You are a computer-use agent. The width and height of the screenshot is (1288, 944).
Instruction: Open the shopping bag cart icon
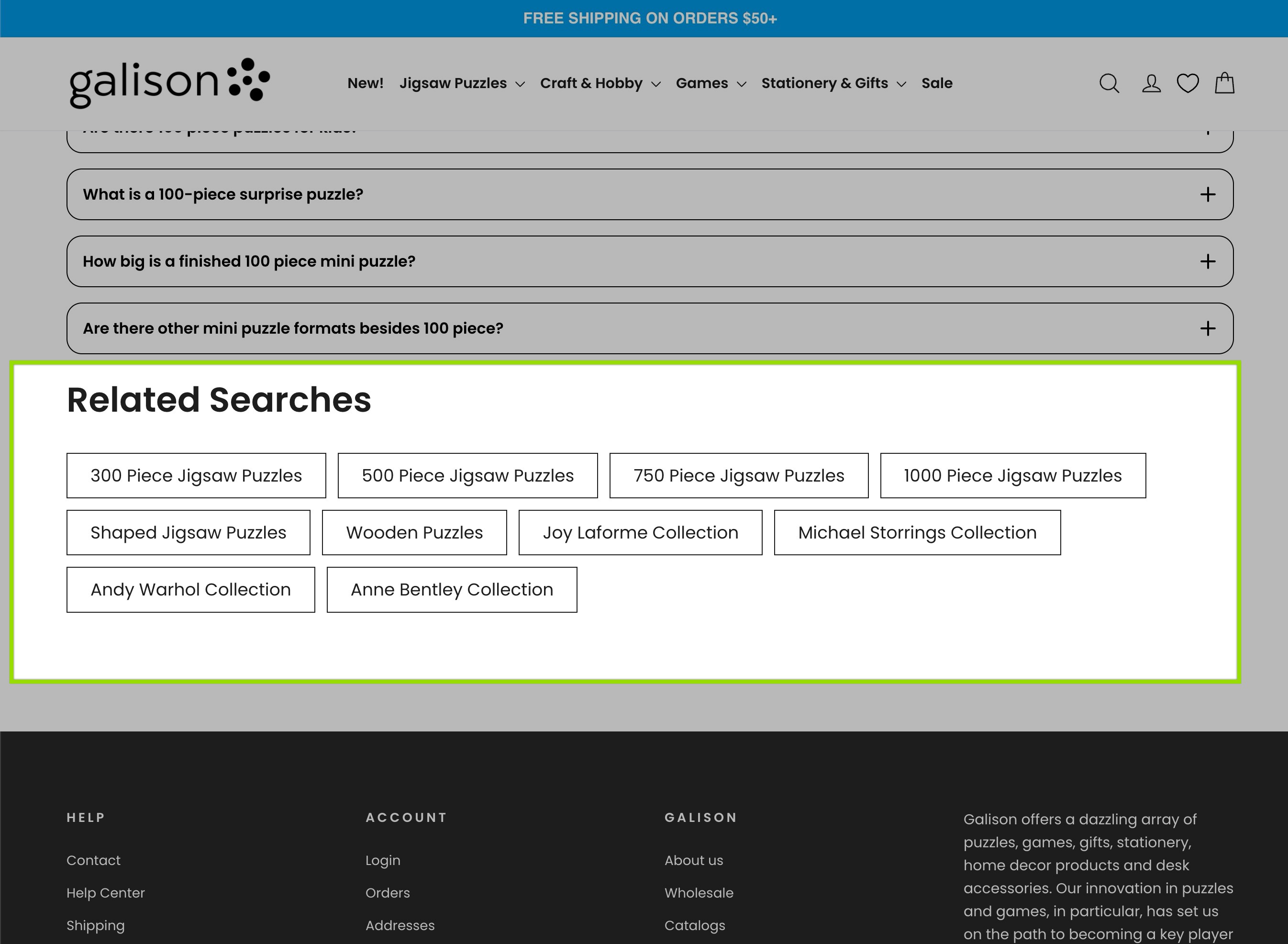(1224, 83)
